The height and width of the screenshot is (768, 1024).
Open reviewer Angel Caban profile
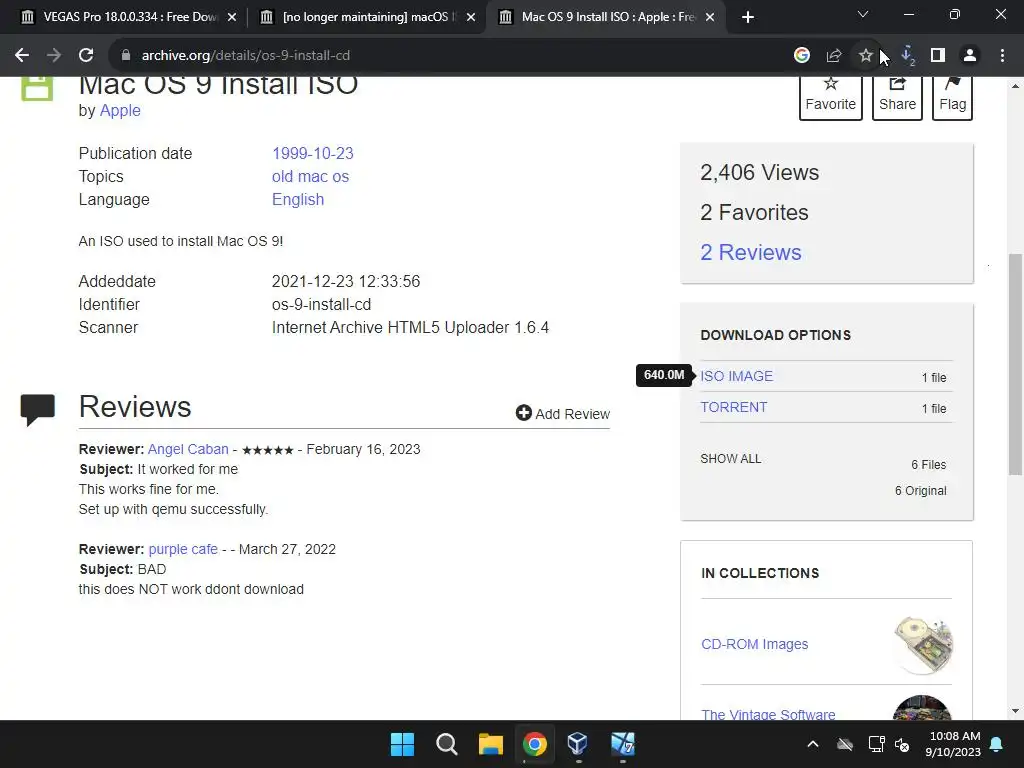pos(188,449)
